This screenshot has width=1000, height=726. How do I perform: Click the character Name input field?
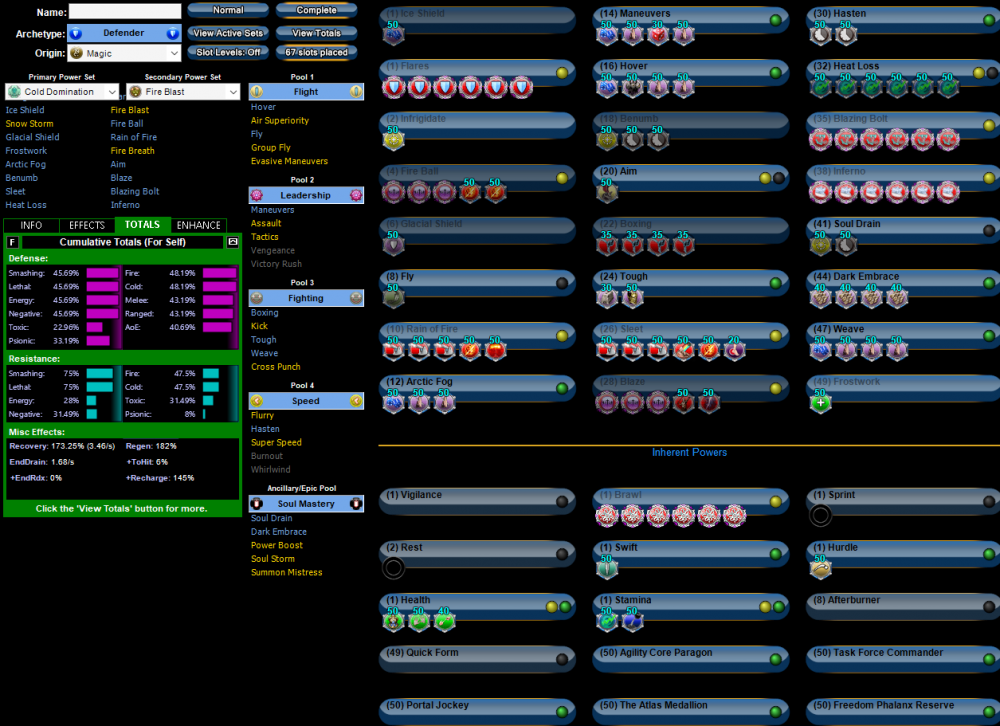[125, 12]
